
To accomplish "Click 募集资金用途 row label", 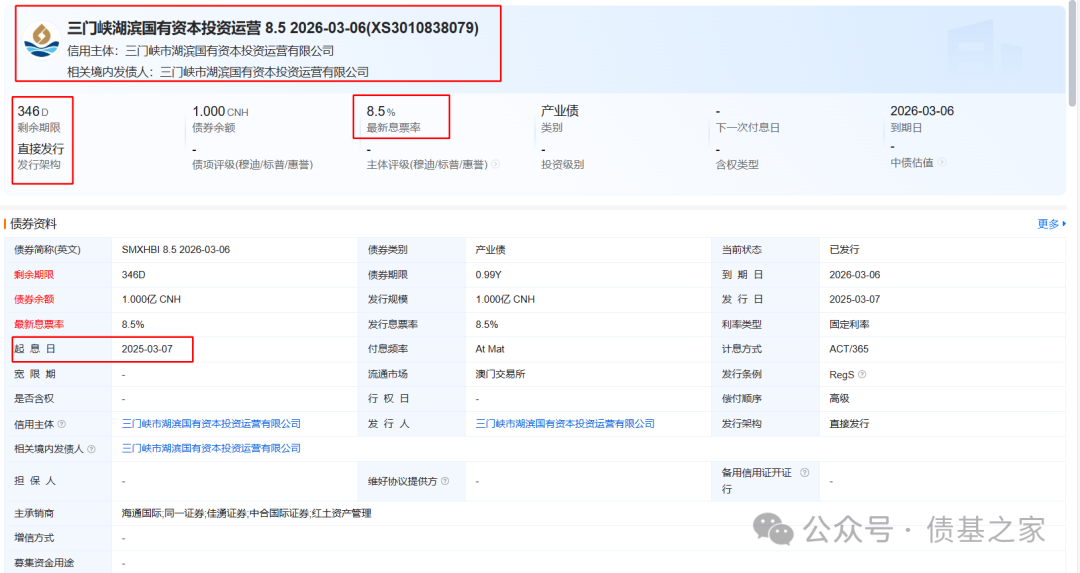I will coord(44,563).
